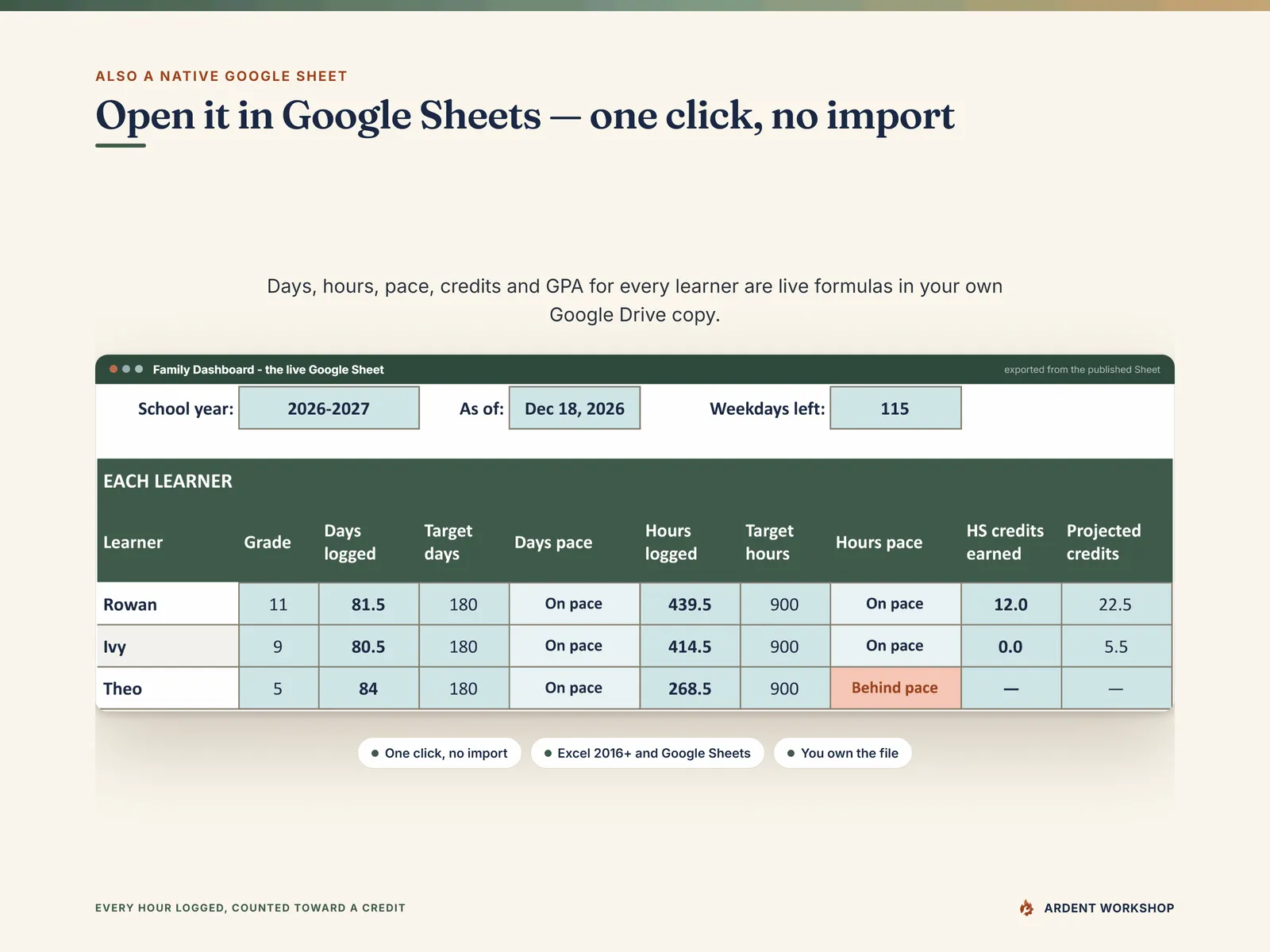Click the 'Hours logged' column header
The height and width of the screenshot is (952, 1270).
(x=672, y=543)
